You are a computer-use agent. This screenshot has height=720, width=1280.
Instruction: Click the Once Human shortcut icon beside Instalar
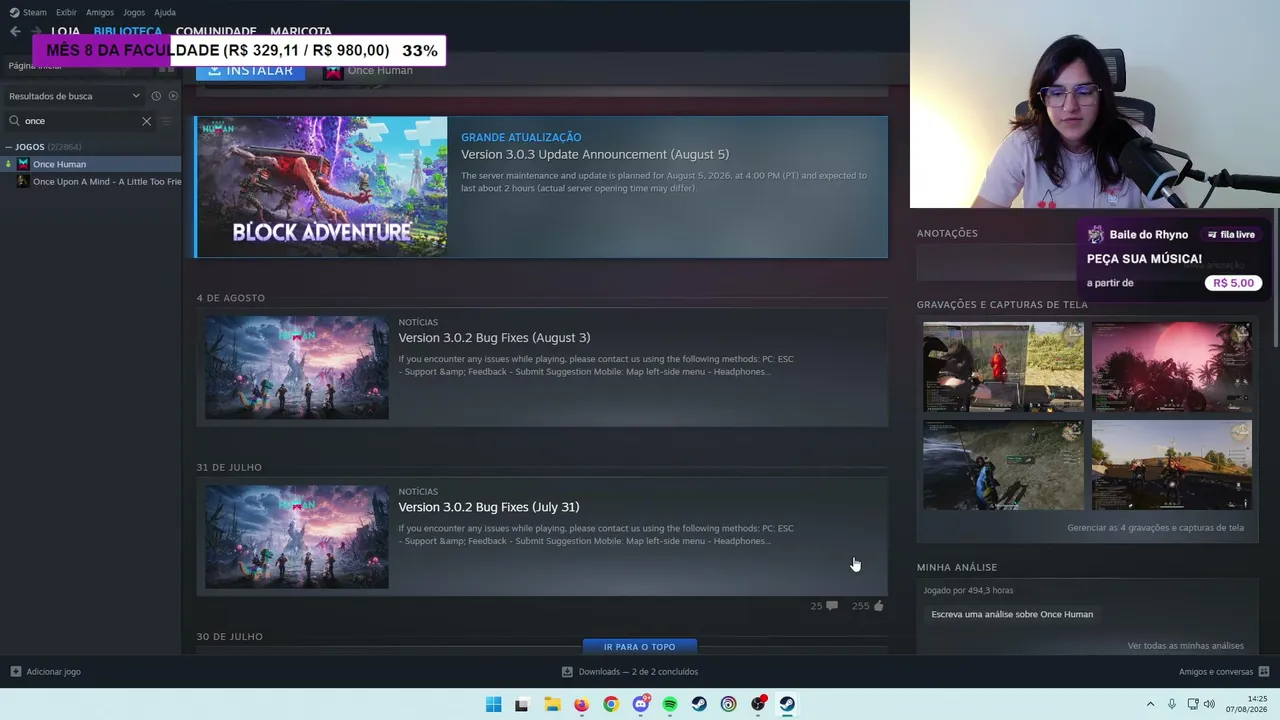tap(333, 70)
